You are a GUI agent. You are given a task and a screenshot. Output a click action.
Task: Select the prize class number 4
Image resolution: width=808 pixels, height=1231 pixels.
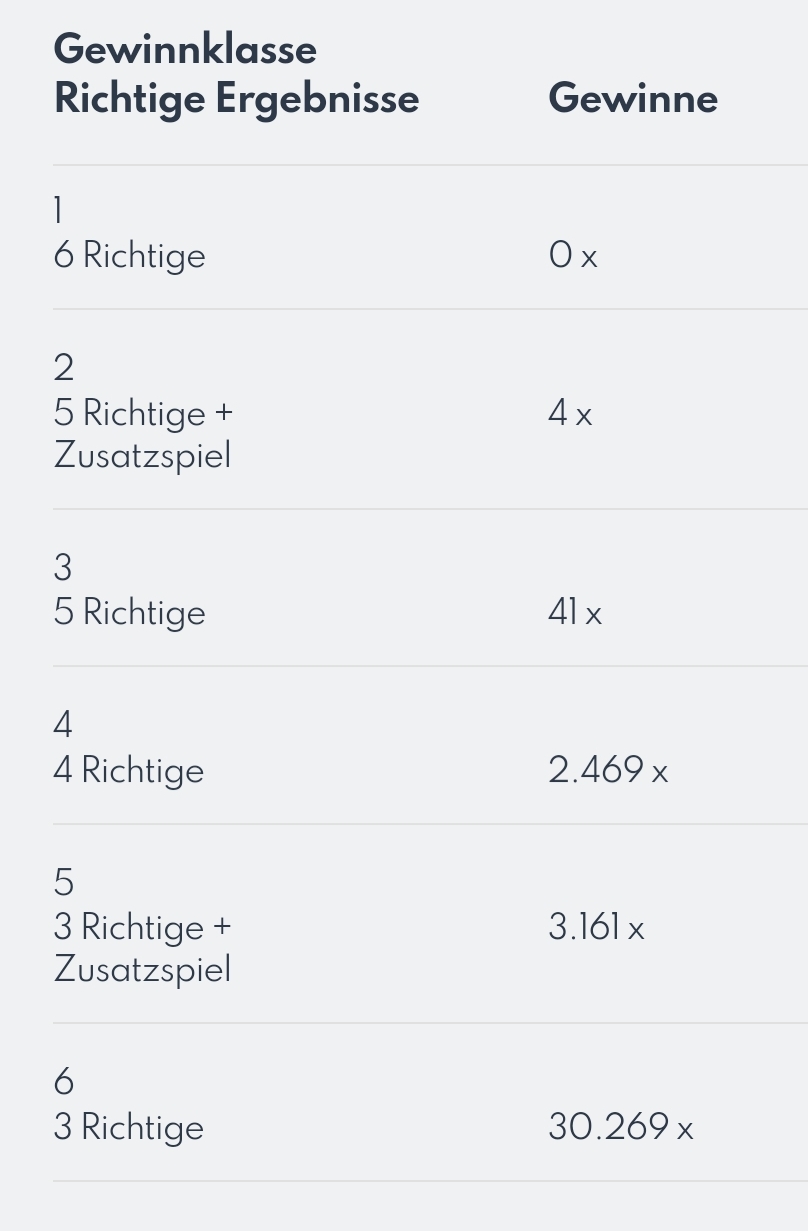(x=63, y=725)
